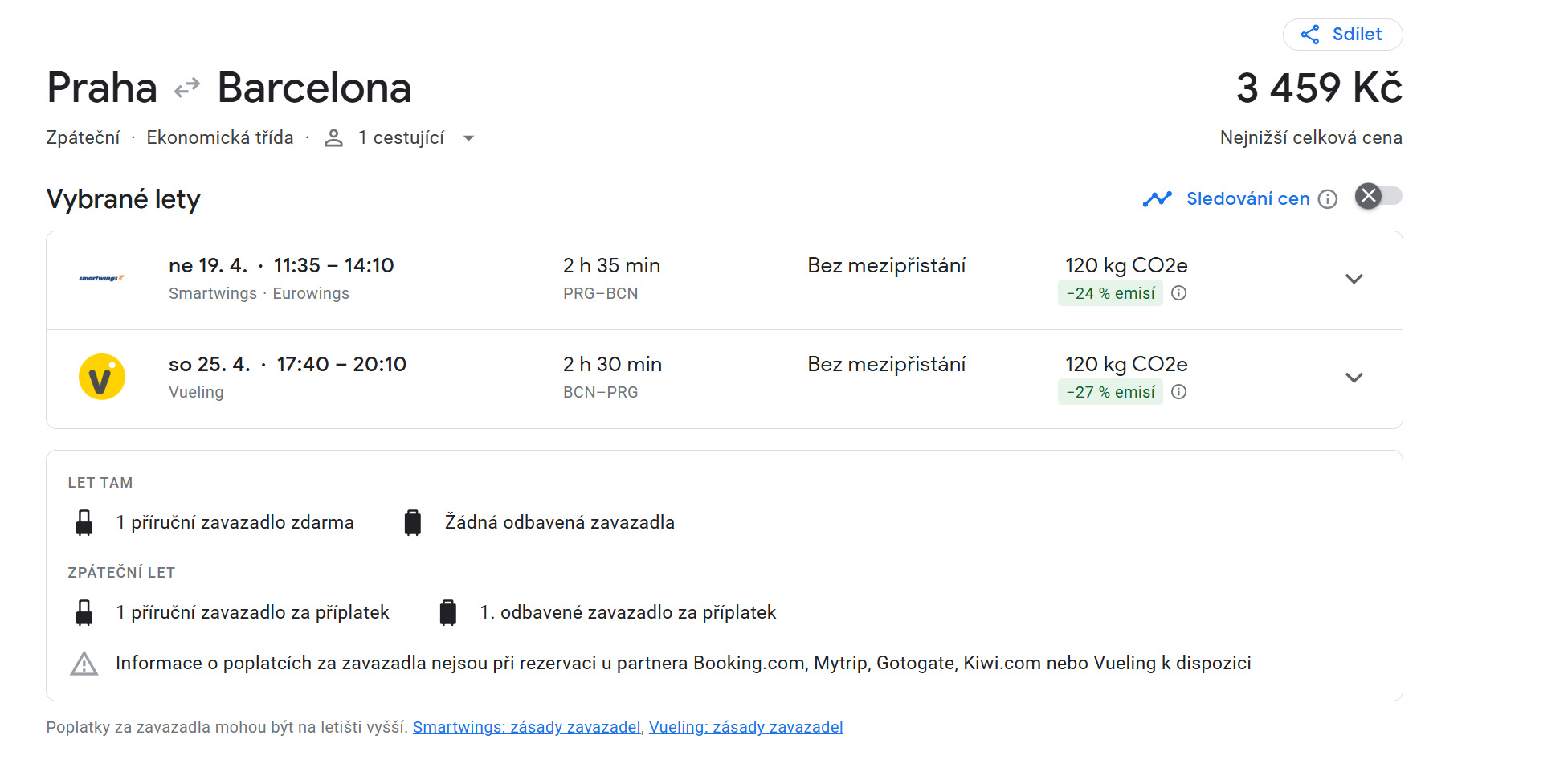The width and height of the screenshot is (1568, 764).
Task: Expand the Smartwings outbound flight details
Action: point(1354,279)
